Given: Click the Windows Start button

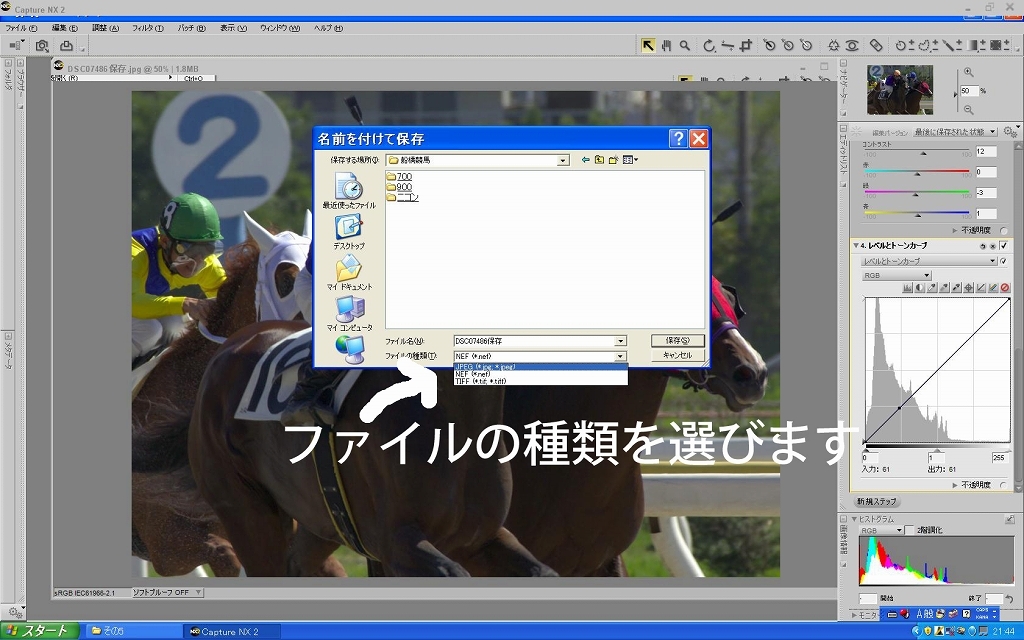Looking at the screenshot, I should click(x=40, y=631).
